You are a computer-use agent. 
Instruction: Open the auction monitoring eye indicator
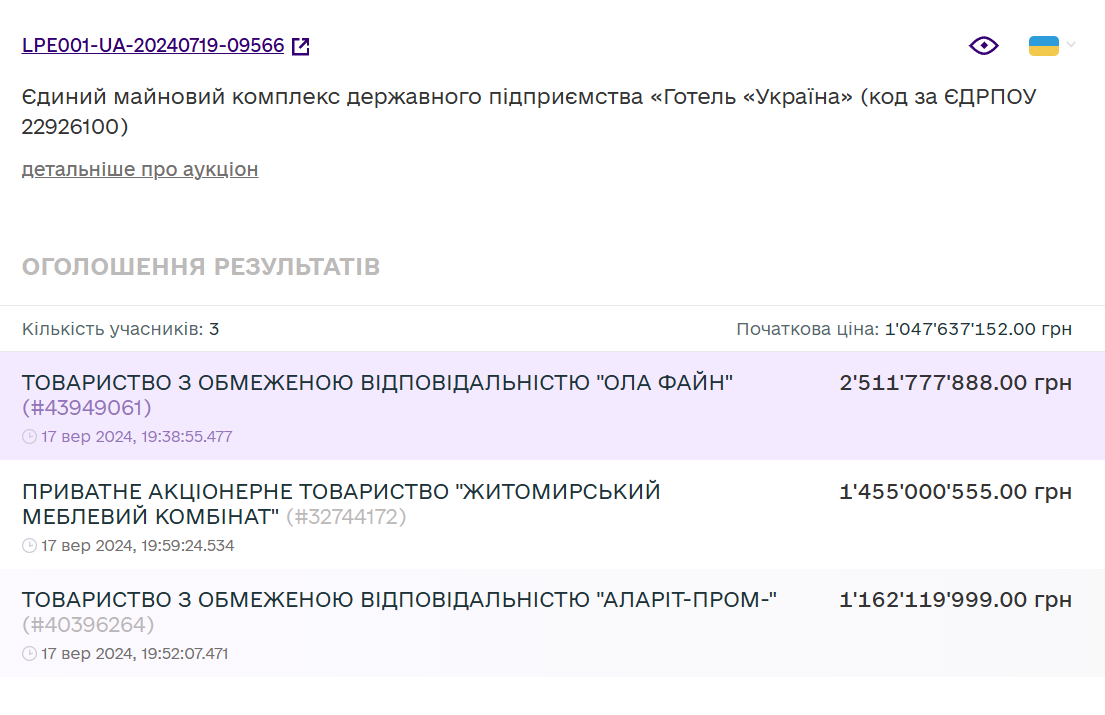pos(984,45)
